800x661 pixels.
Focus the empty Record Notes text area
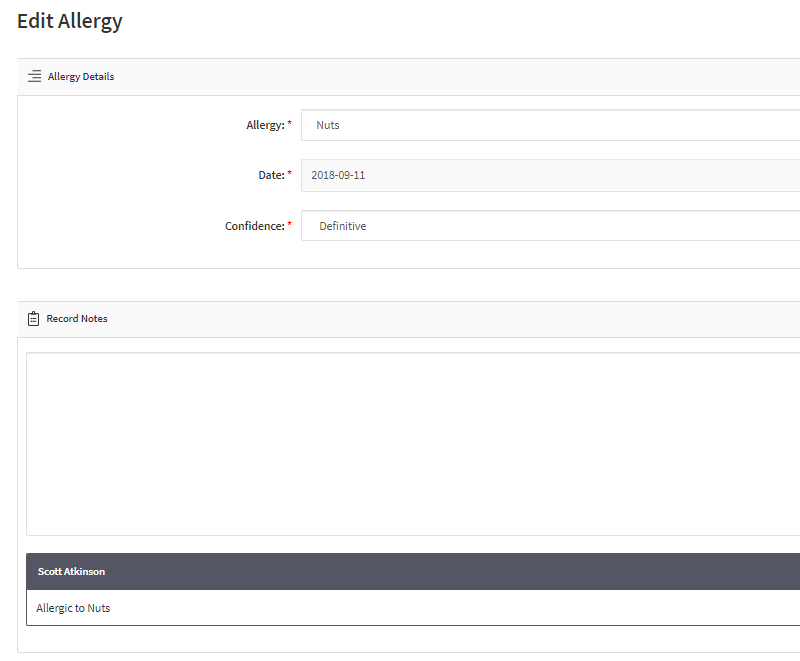pyautogui.click(x=413, y=444)
